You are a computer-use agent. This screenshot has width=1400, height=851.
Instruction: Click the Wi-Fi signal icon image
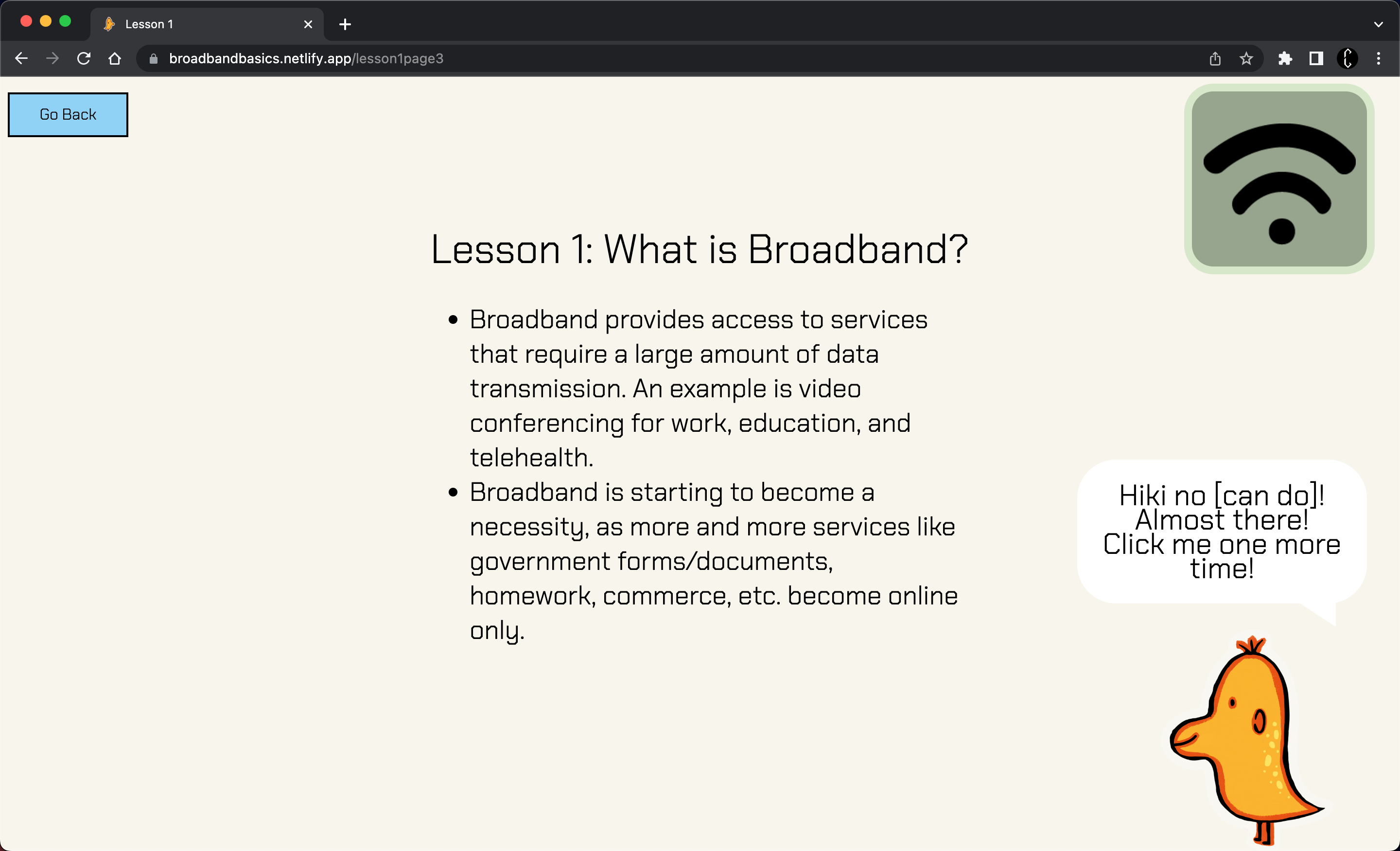click(x=1279, y=179)
